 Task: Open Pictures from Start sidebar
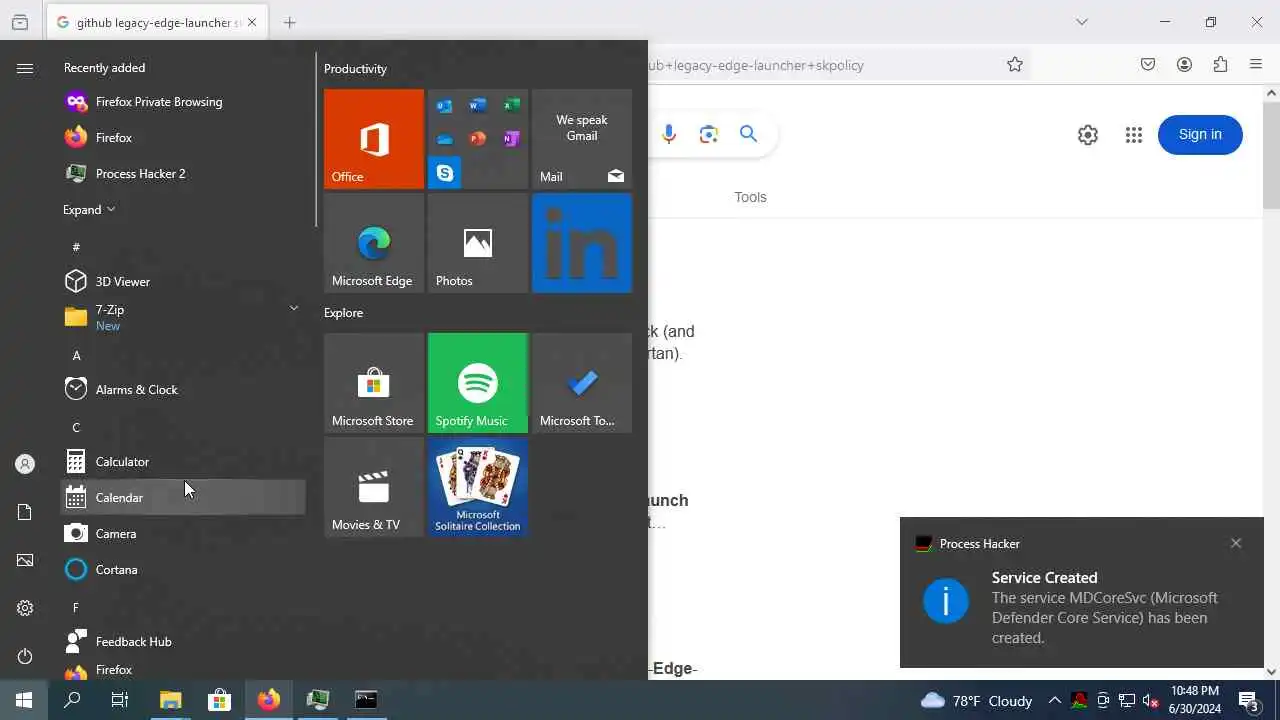coord(25,560)
